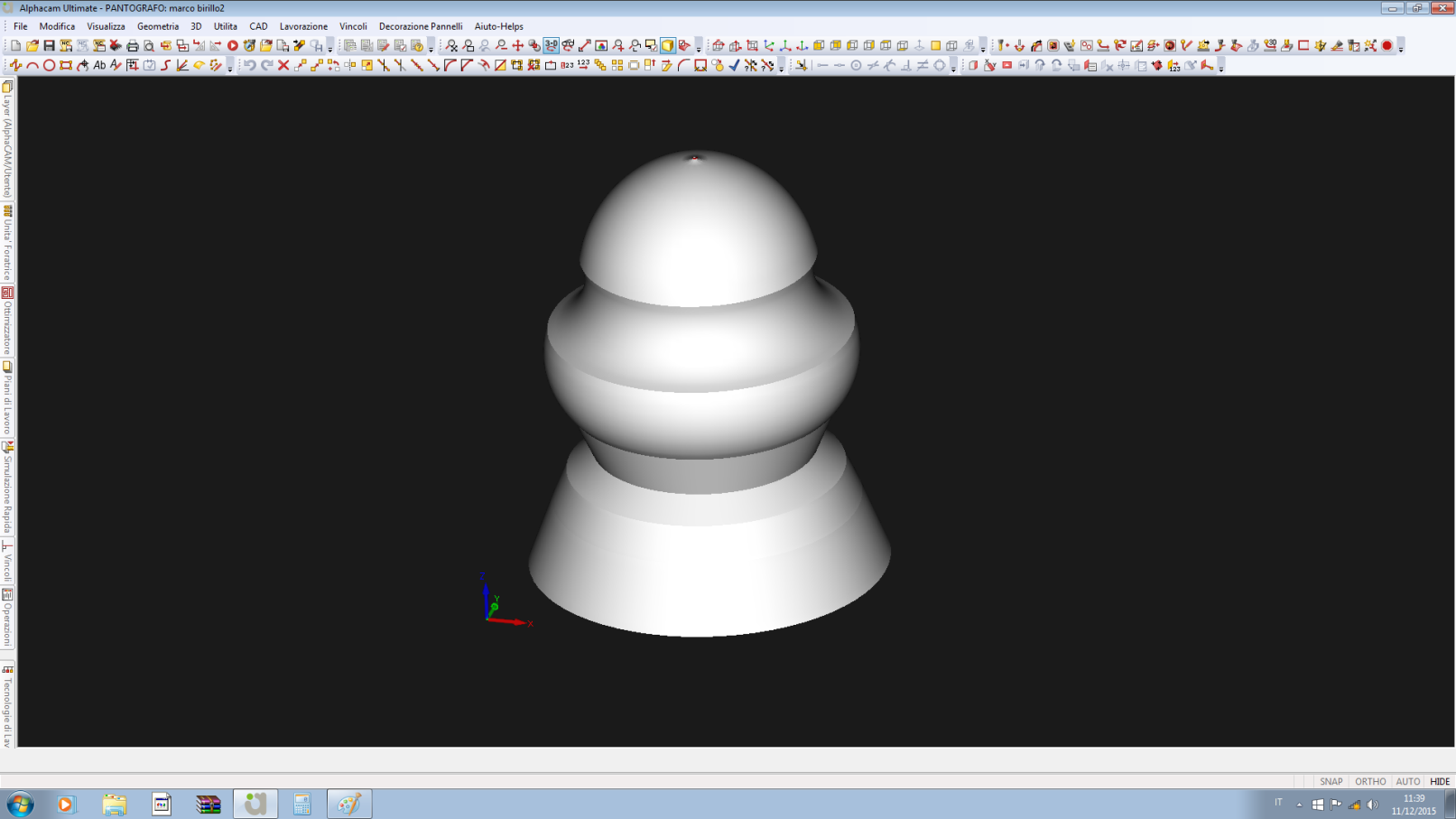Viewport: 1456px width, 819px height.
Task: Open the Operazioni side panel tab
Action: tap(7, 618)
